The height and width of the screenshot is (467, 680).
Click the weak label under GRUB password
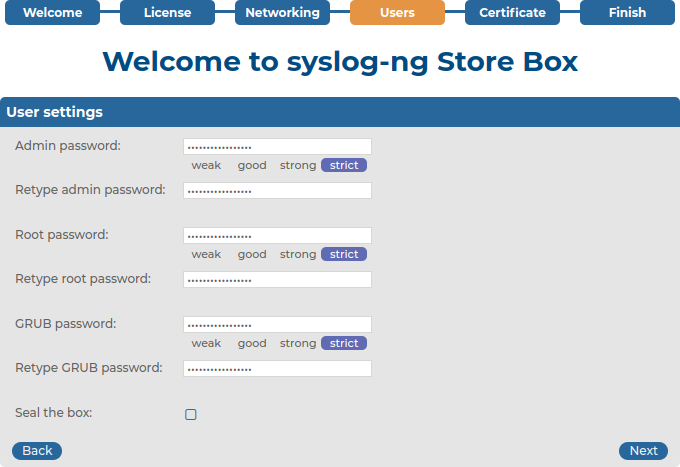tap(206, 343)
